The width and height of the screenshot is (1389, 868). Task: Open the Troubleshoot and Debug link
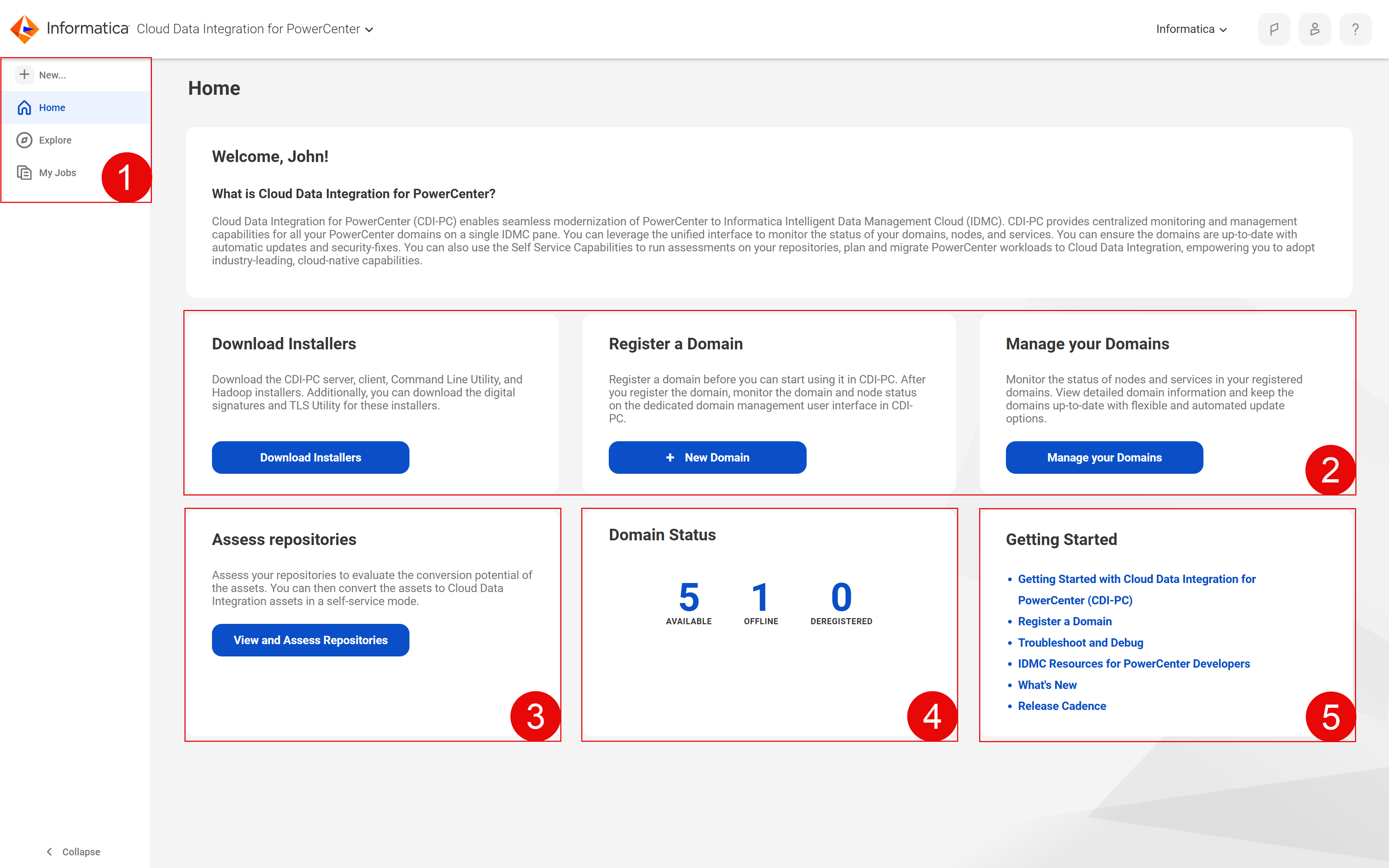1081,642
